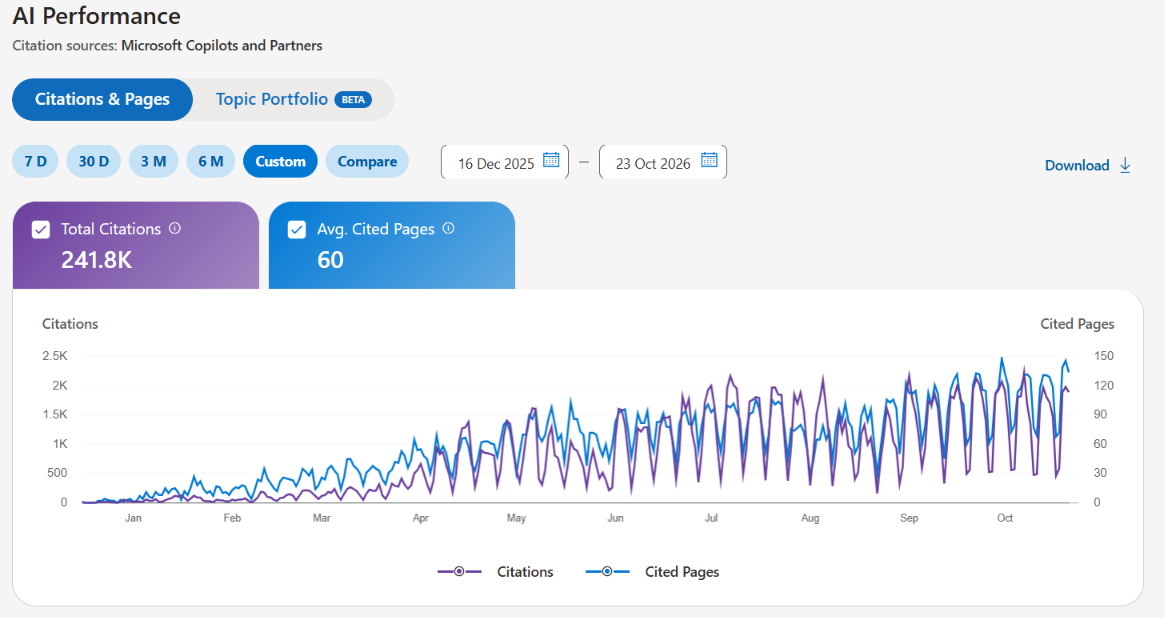Click the Compare button

pyautogui.click(x=367, y=161)
